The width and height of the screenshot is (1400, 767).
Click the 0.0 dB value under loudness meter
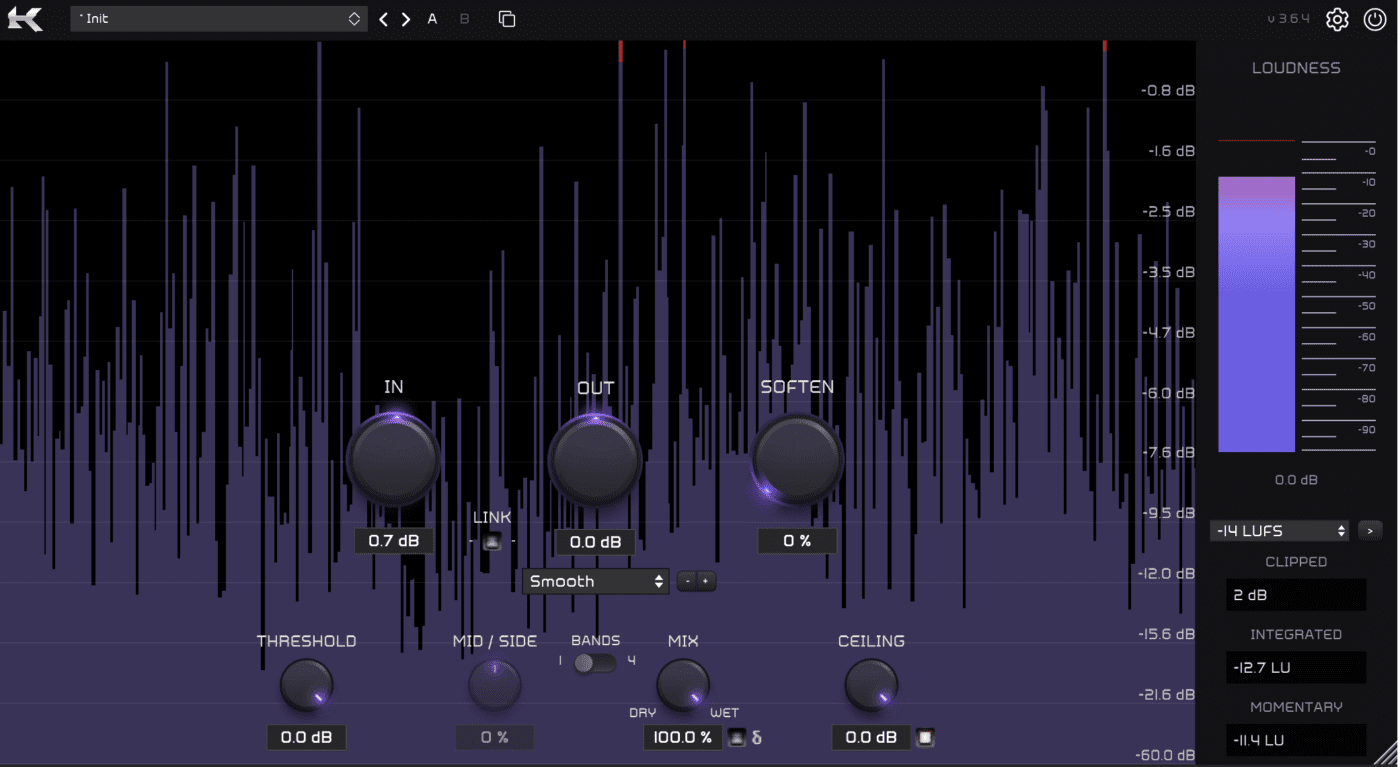tap(1296, 480)
